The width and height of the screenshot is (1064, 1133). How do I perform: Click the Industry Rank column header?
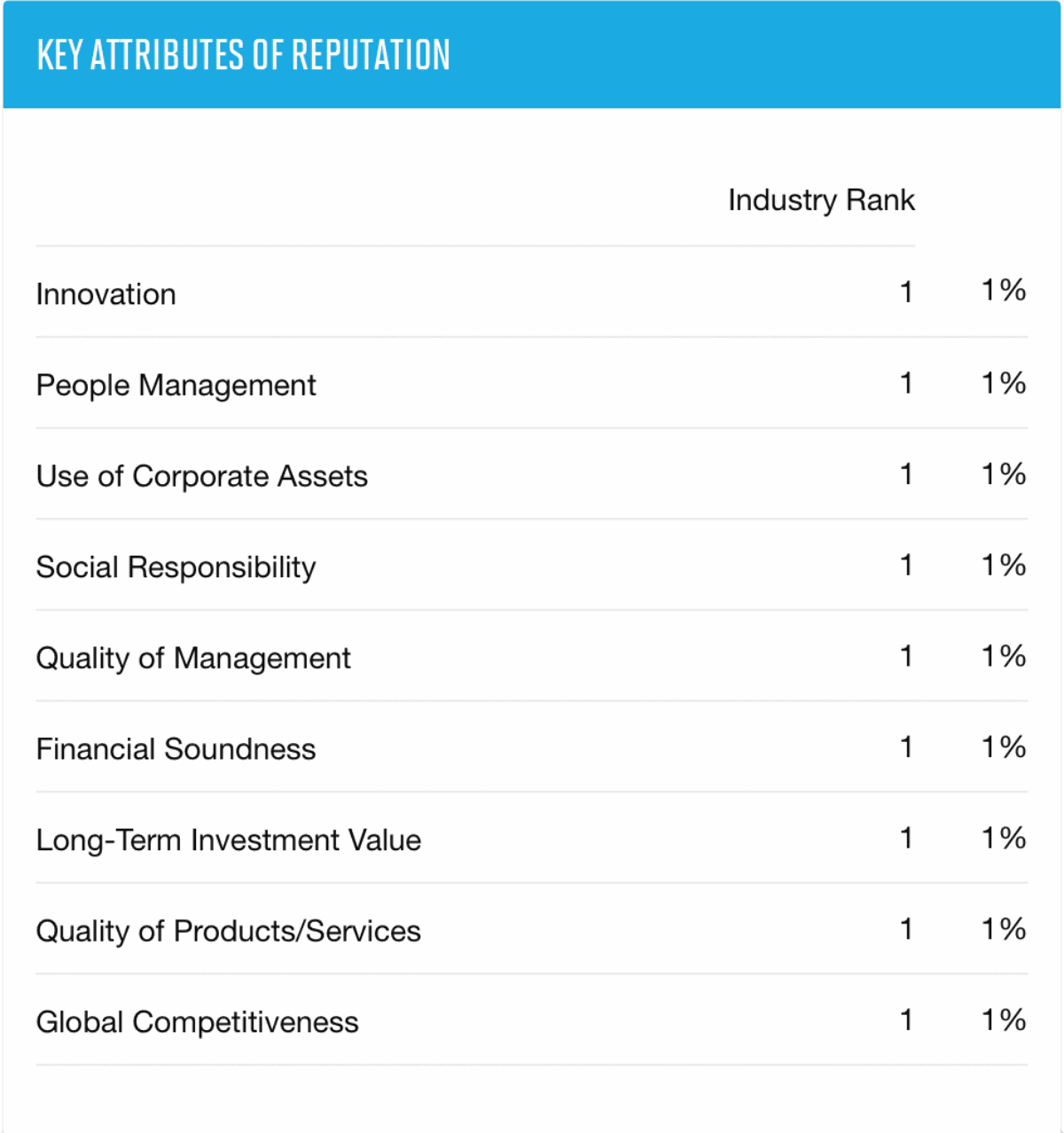point(821,200)
